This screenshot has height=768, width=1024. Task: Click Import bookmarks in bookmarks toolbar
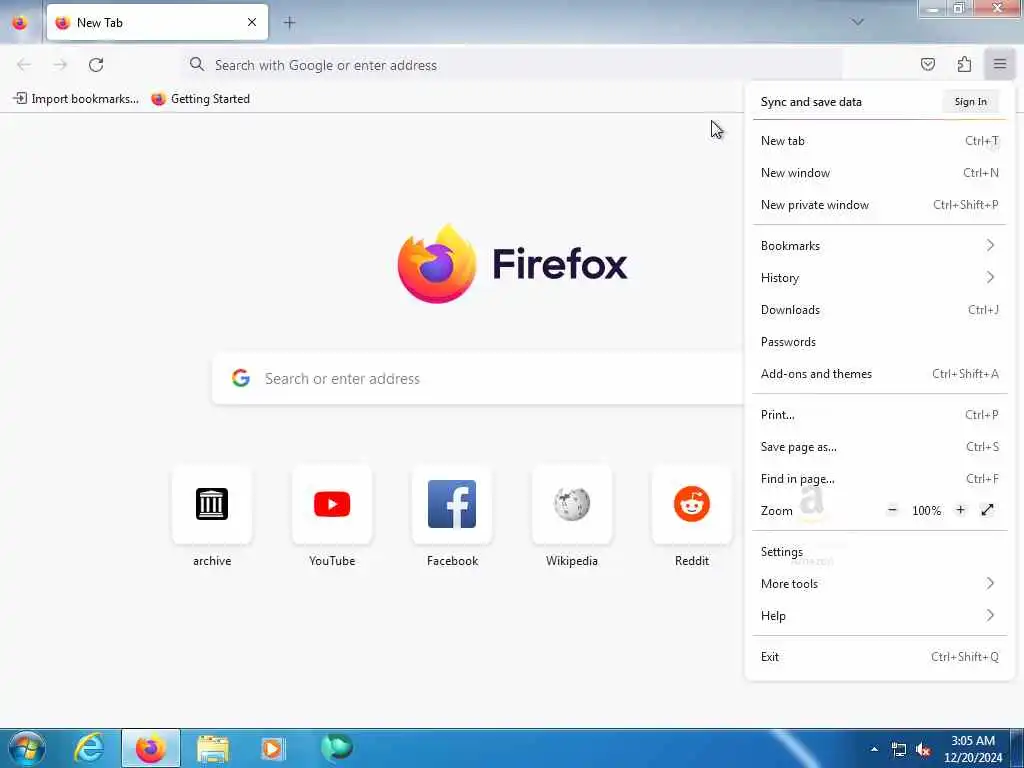coord(76,99)
